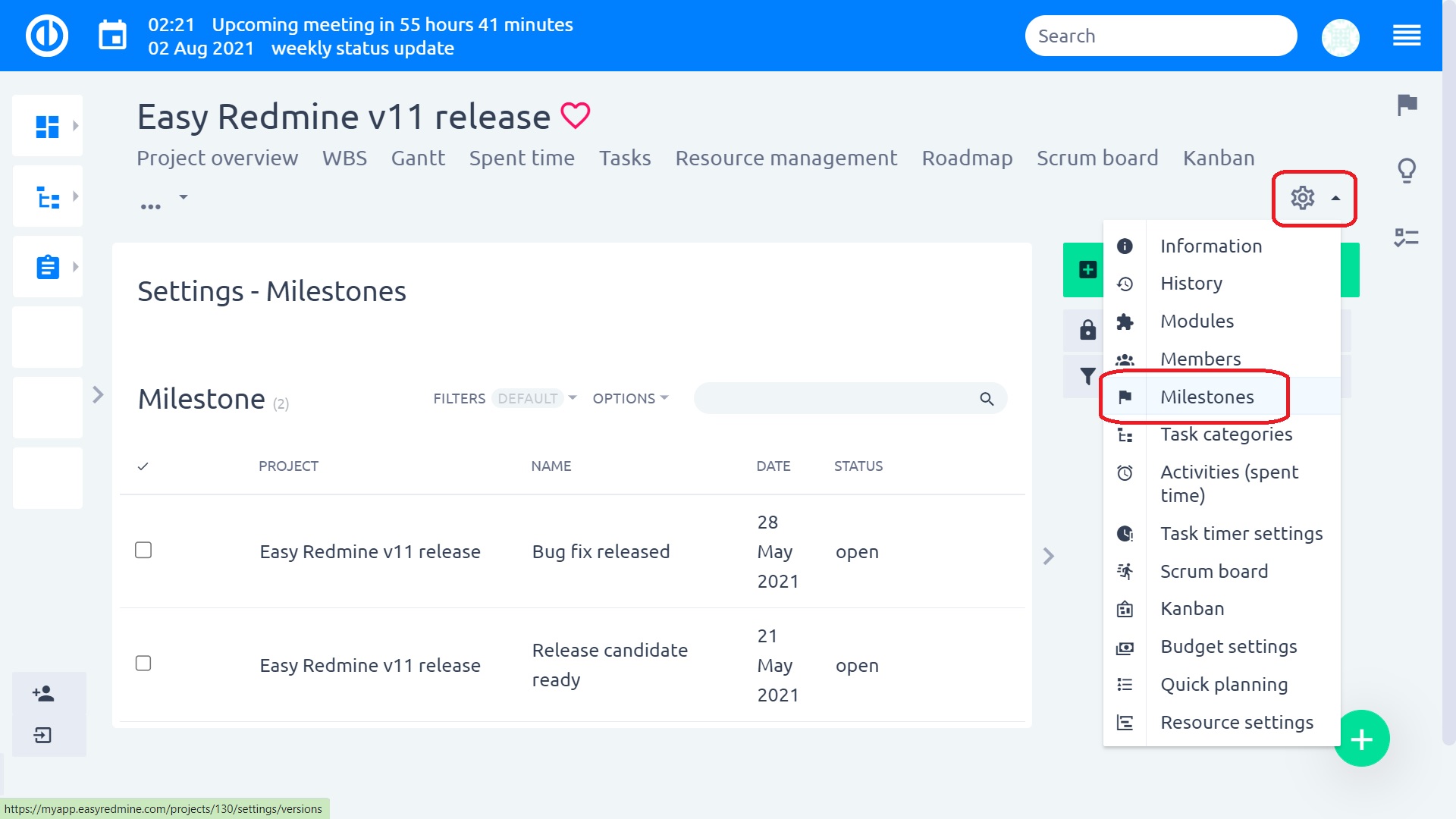Open the Scrum board tab

pos(1097,158)
